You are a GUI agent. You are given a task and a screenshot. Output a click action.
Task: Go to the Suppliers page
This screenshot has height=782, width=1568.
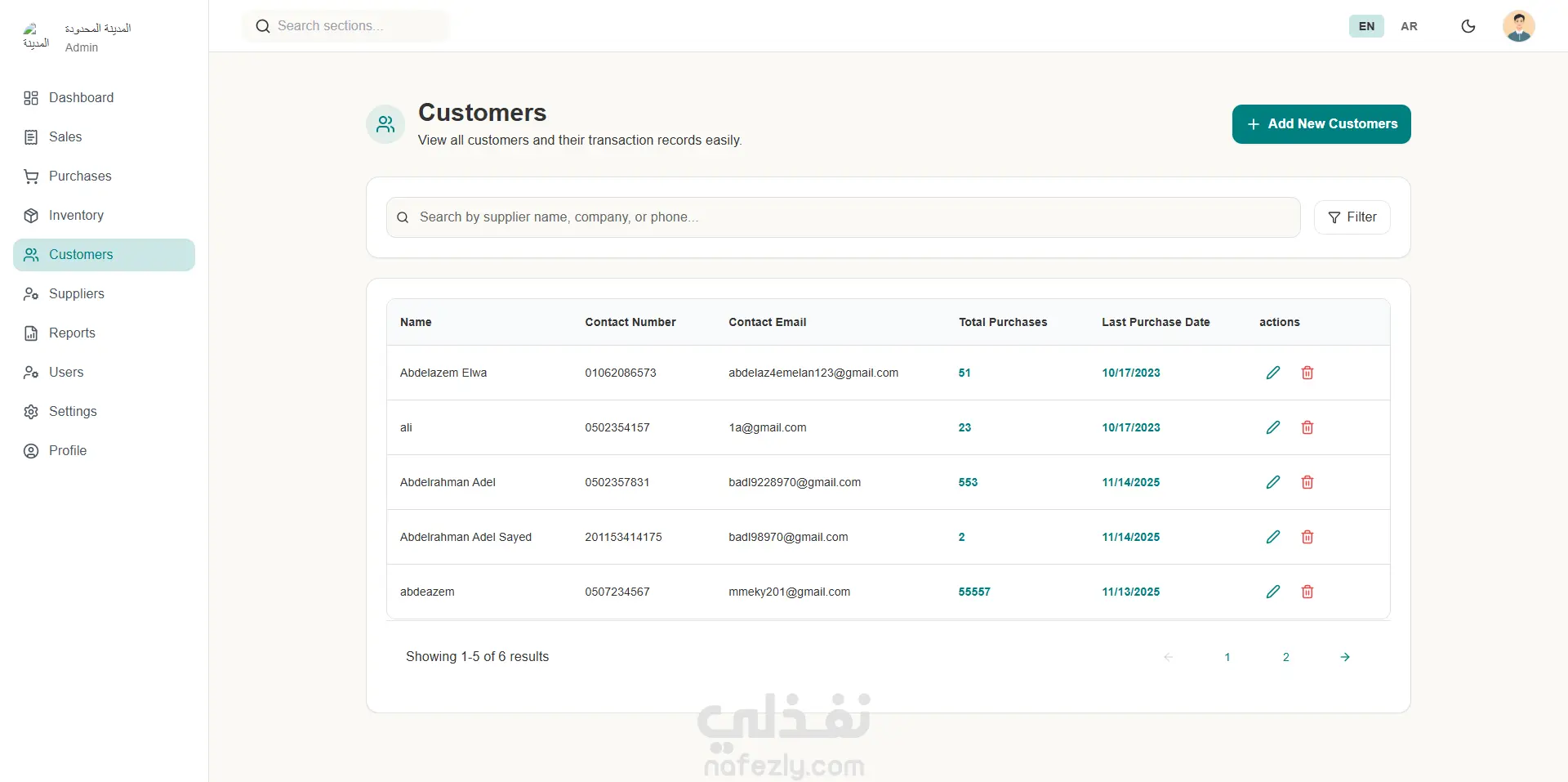point(76,294)
